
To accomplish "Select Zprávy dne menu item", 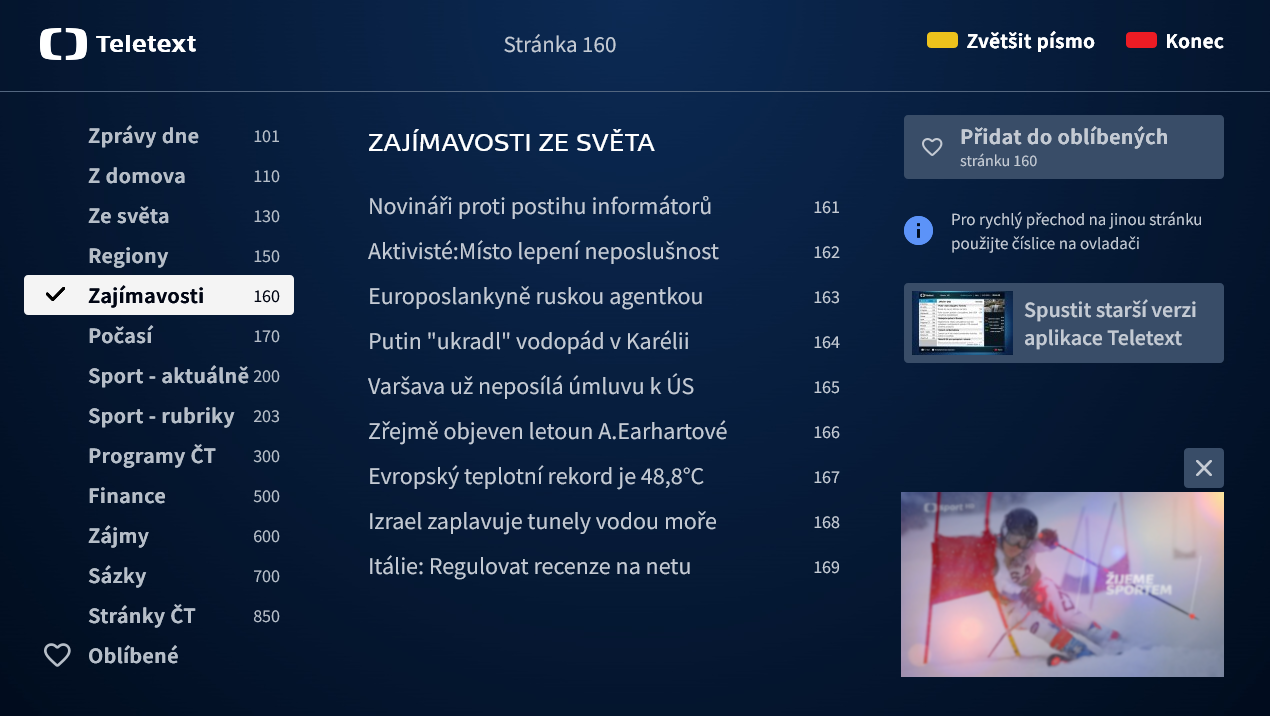I will pos(143,136).
